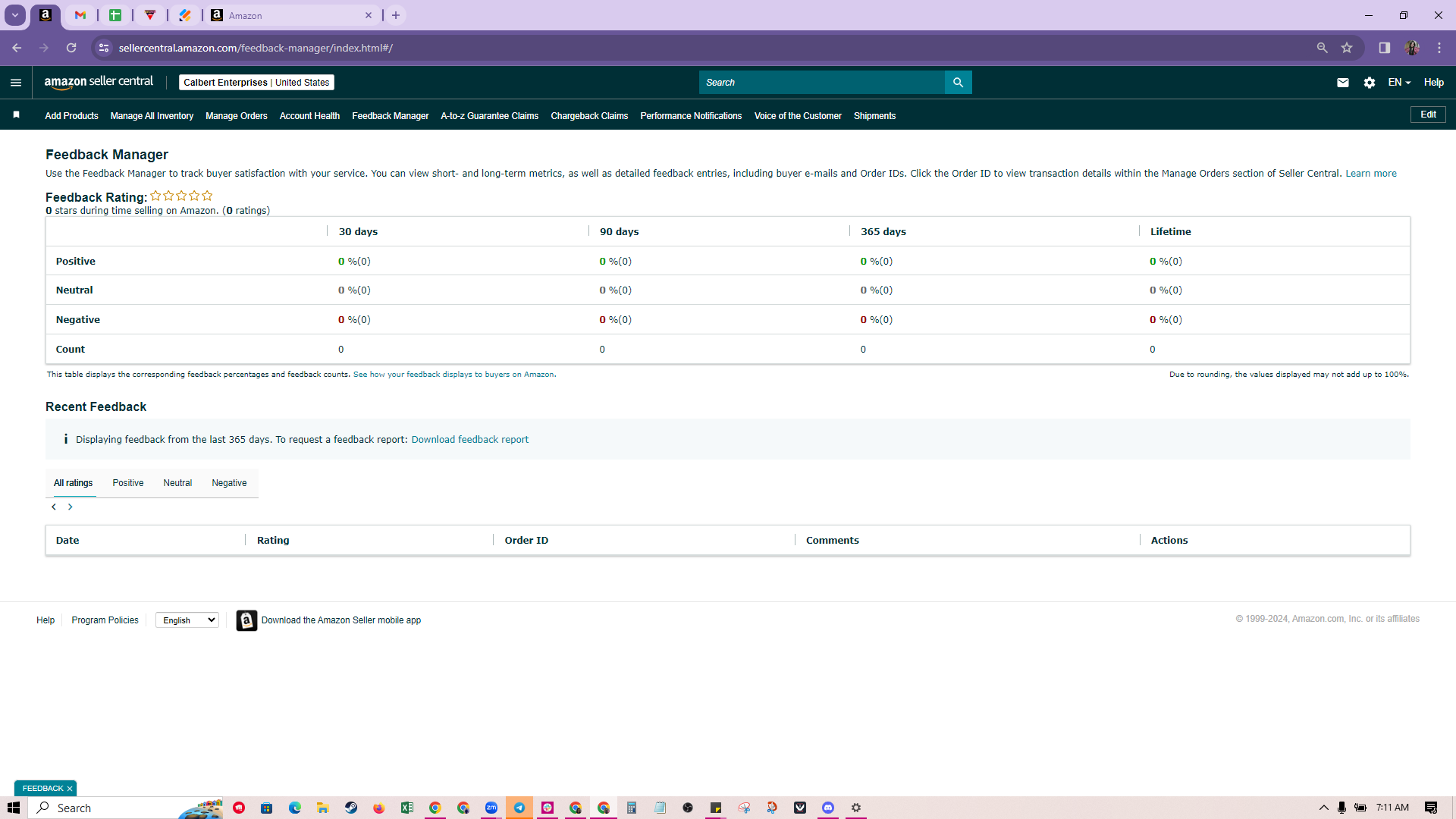1456x819 pixels.
Task: Click Download feedback report link
Action: (470, 440)
